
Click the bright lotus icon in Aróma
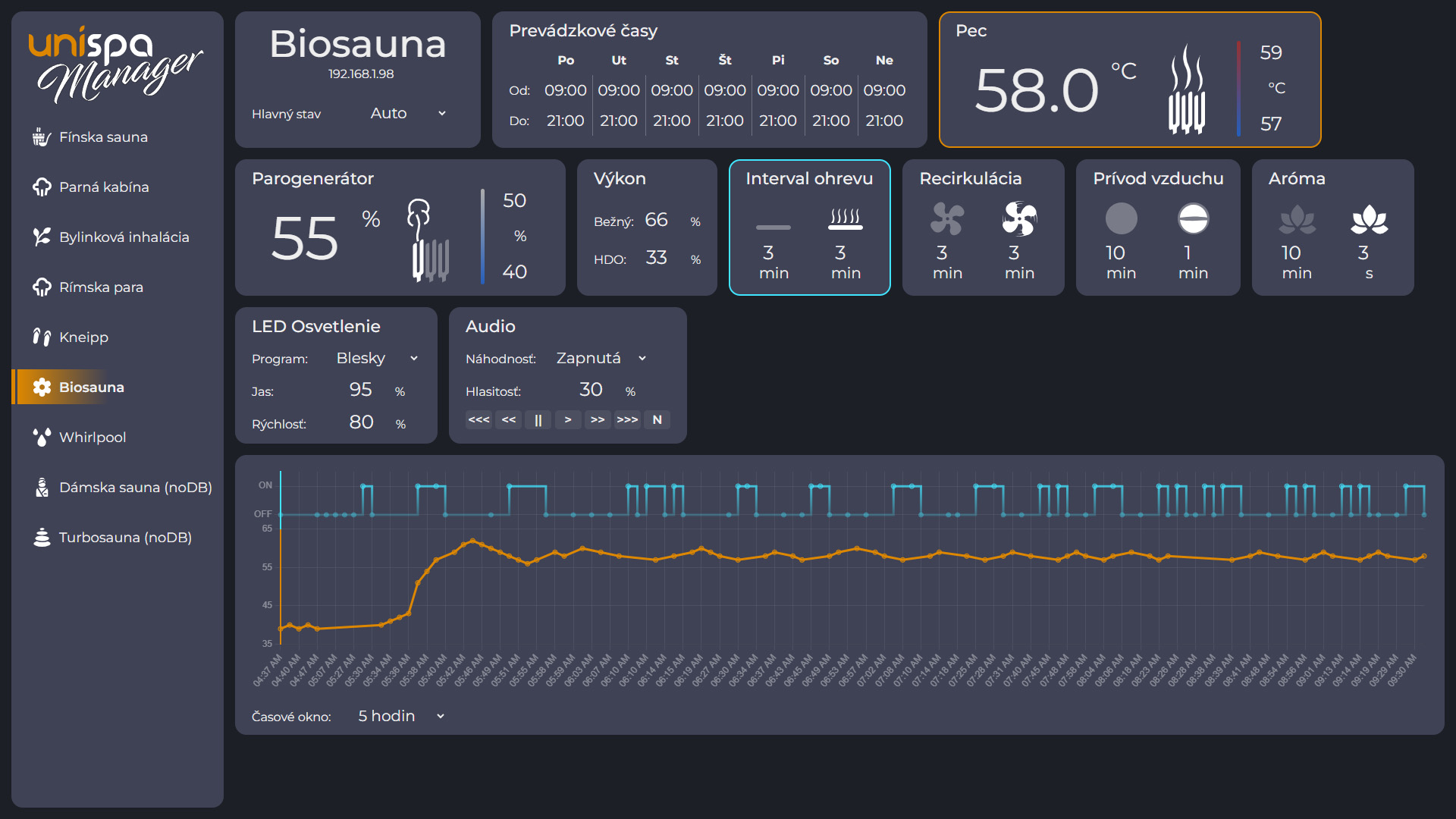click(x=1369, y=220)
